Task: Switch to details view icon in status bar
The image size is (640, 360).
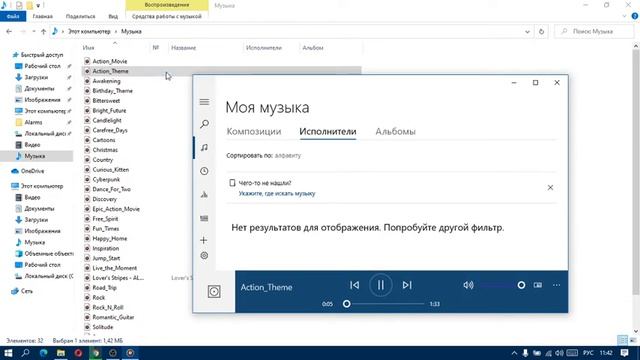Action: pos(622,340)
